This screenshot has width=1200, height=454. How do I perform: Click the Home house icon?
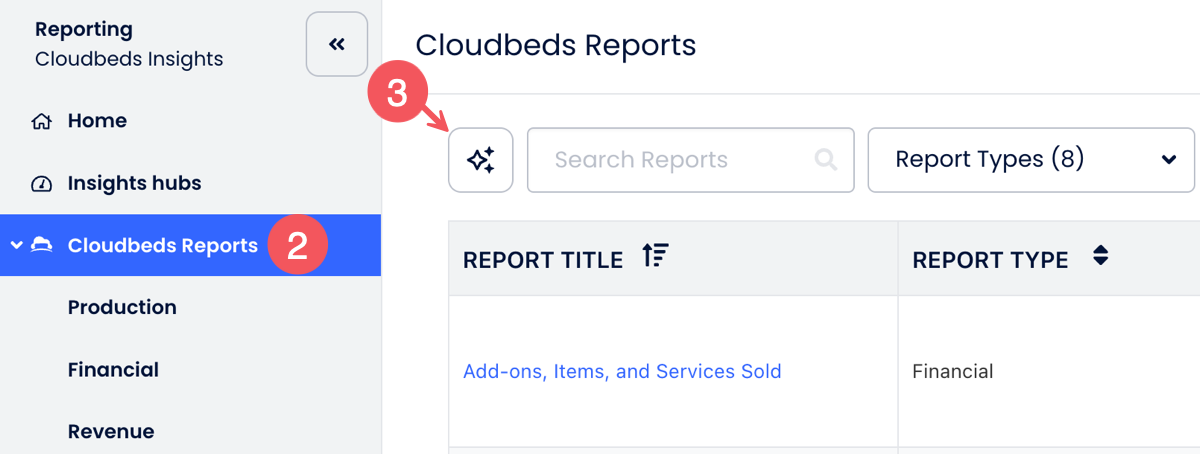click(x=41, y=122)
